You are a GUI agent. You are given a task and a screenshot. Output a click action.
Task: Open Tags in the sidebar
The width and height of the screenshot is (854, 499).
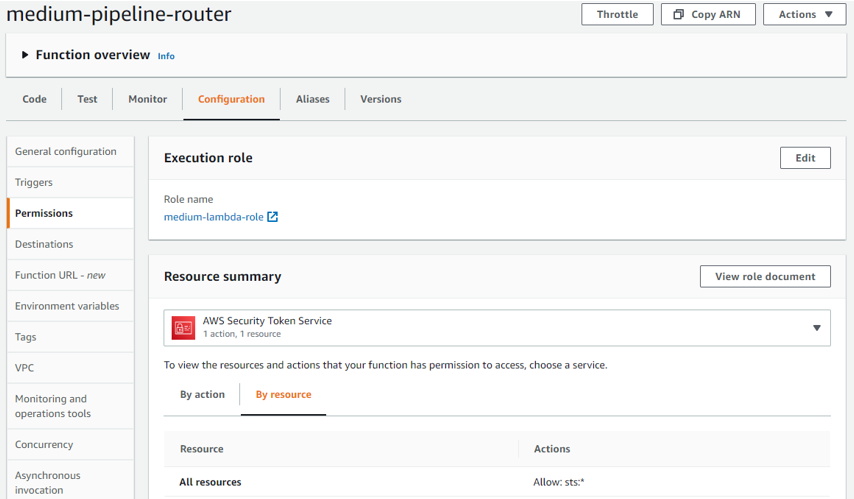coord(70,337)
